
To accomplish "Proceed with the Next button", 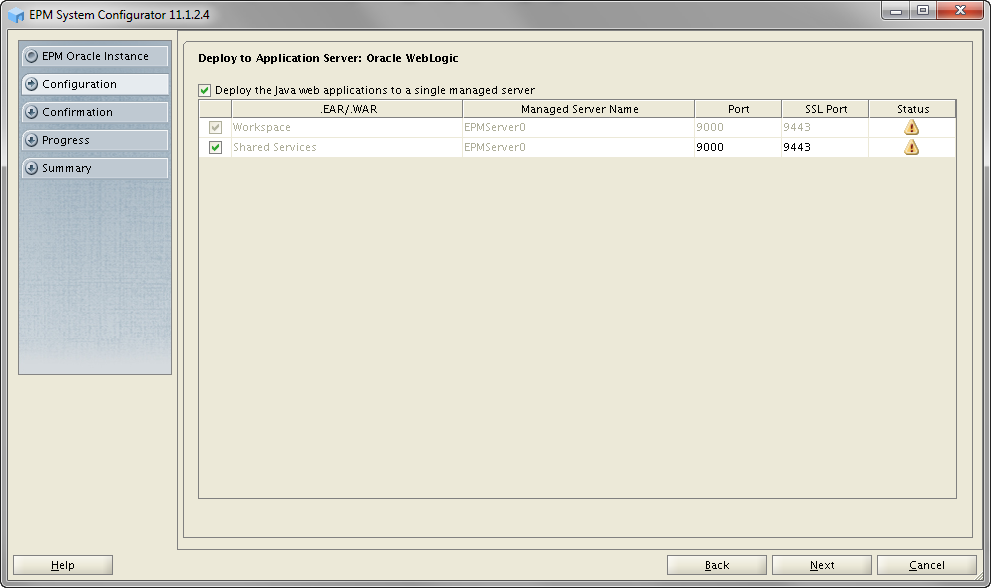I will click(x=822, y=565).
